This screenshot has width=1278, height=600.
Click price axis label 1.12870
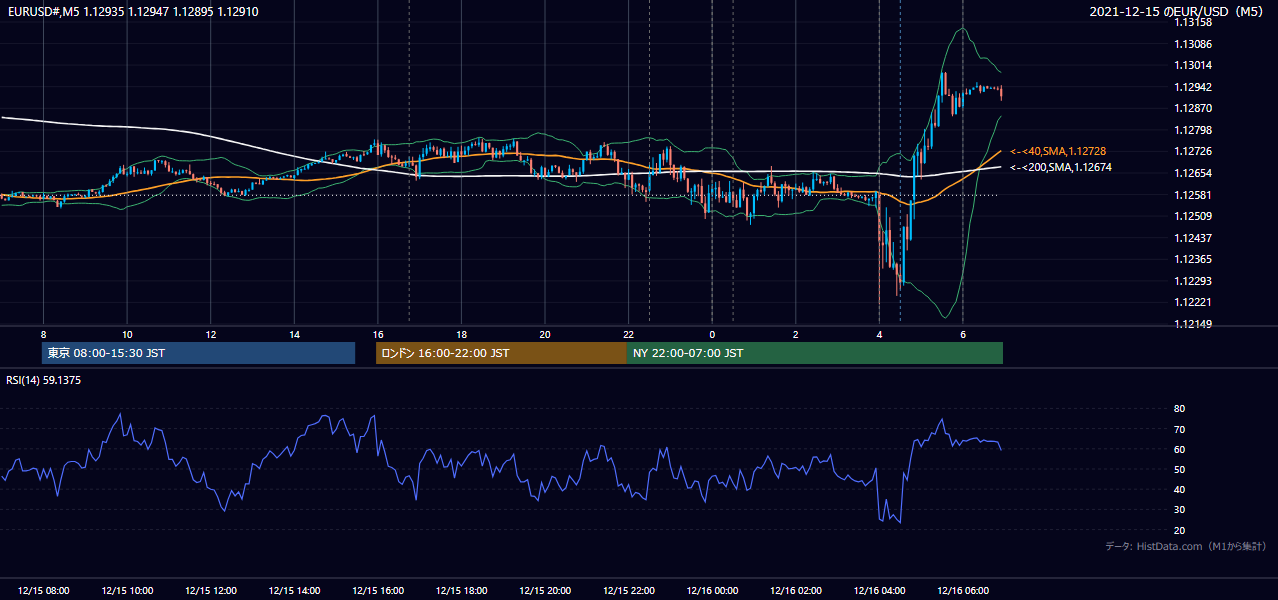point(1193,108)
